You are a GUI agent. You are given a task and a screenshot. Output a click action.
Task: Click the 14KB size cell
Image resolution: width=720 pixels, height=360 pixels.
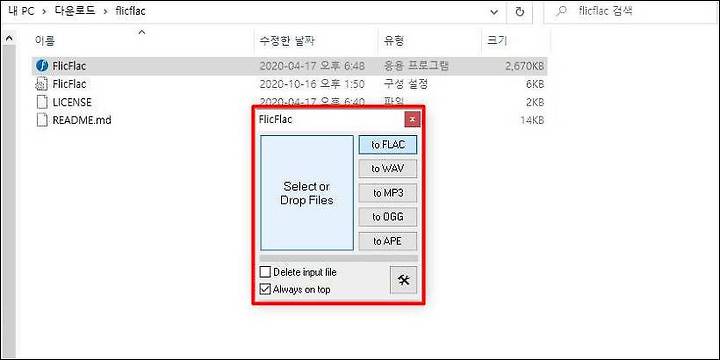532,120
